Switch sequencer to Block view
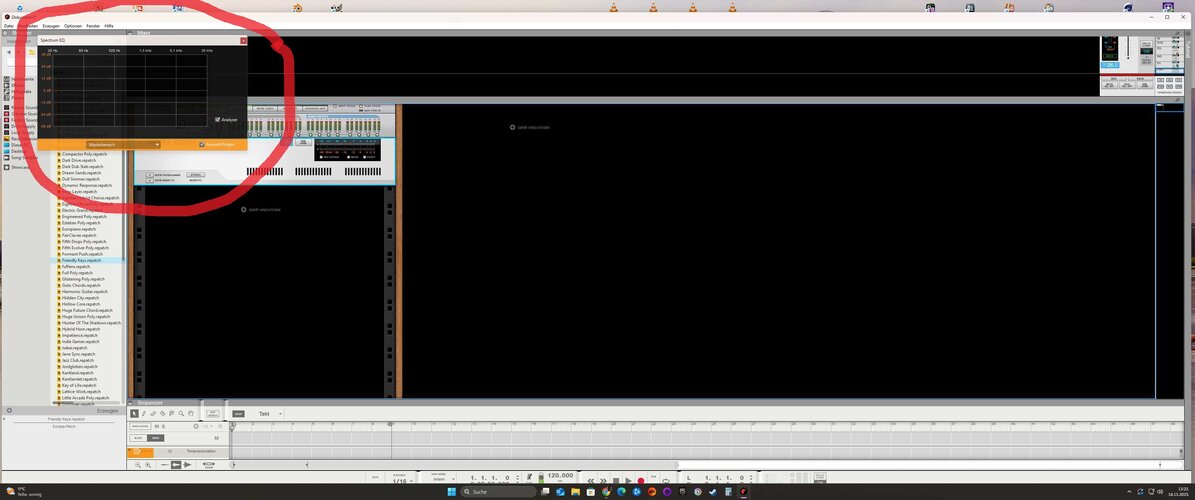The width and height of the screenshot is (1195, 500). [x=138, y=438]
